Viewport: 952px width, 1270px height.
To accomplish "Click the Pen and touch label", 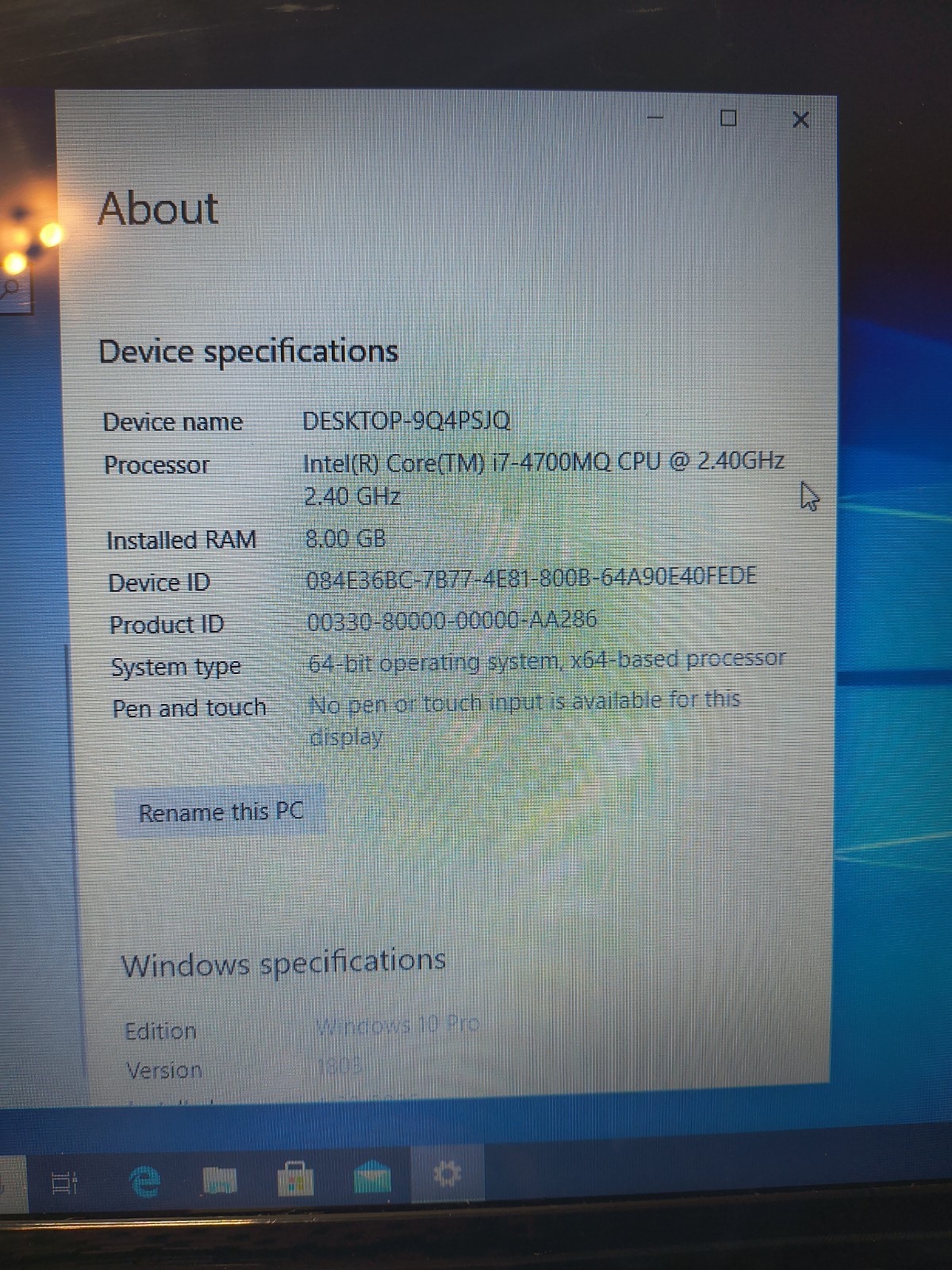I will 190,708.
